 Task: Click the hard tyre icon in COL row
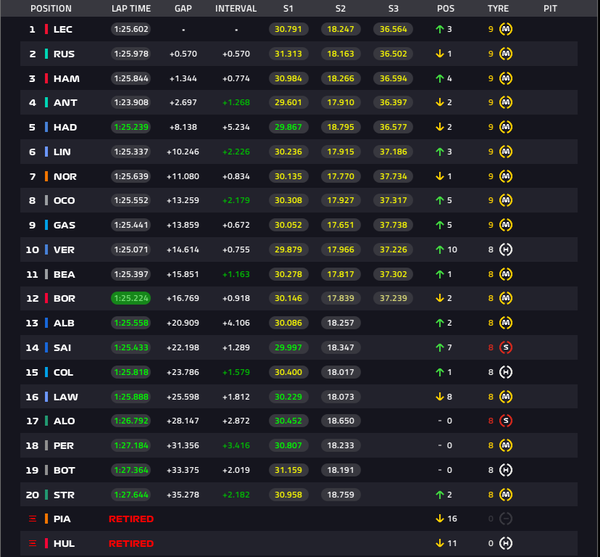click(x=505, y=372)
